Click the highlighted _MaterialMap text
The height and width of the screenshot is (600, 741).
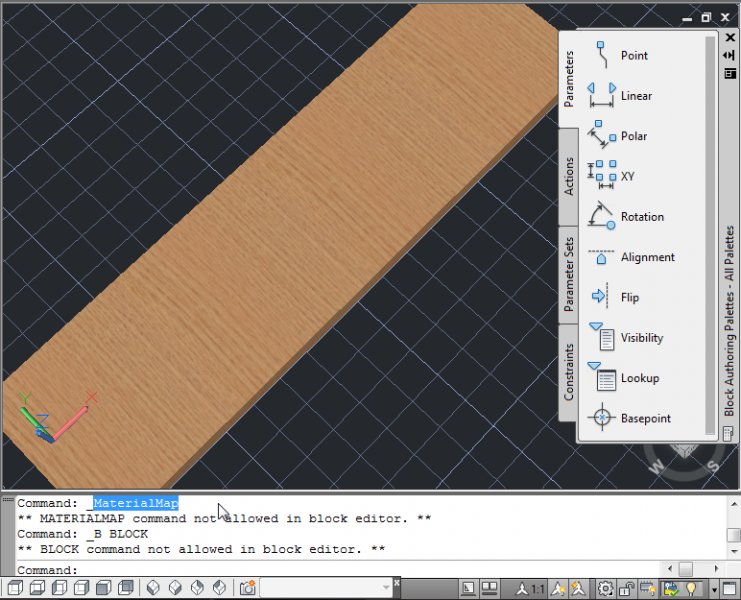click(x=136, y=503)
